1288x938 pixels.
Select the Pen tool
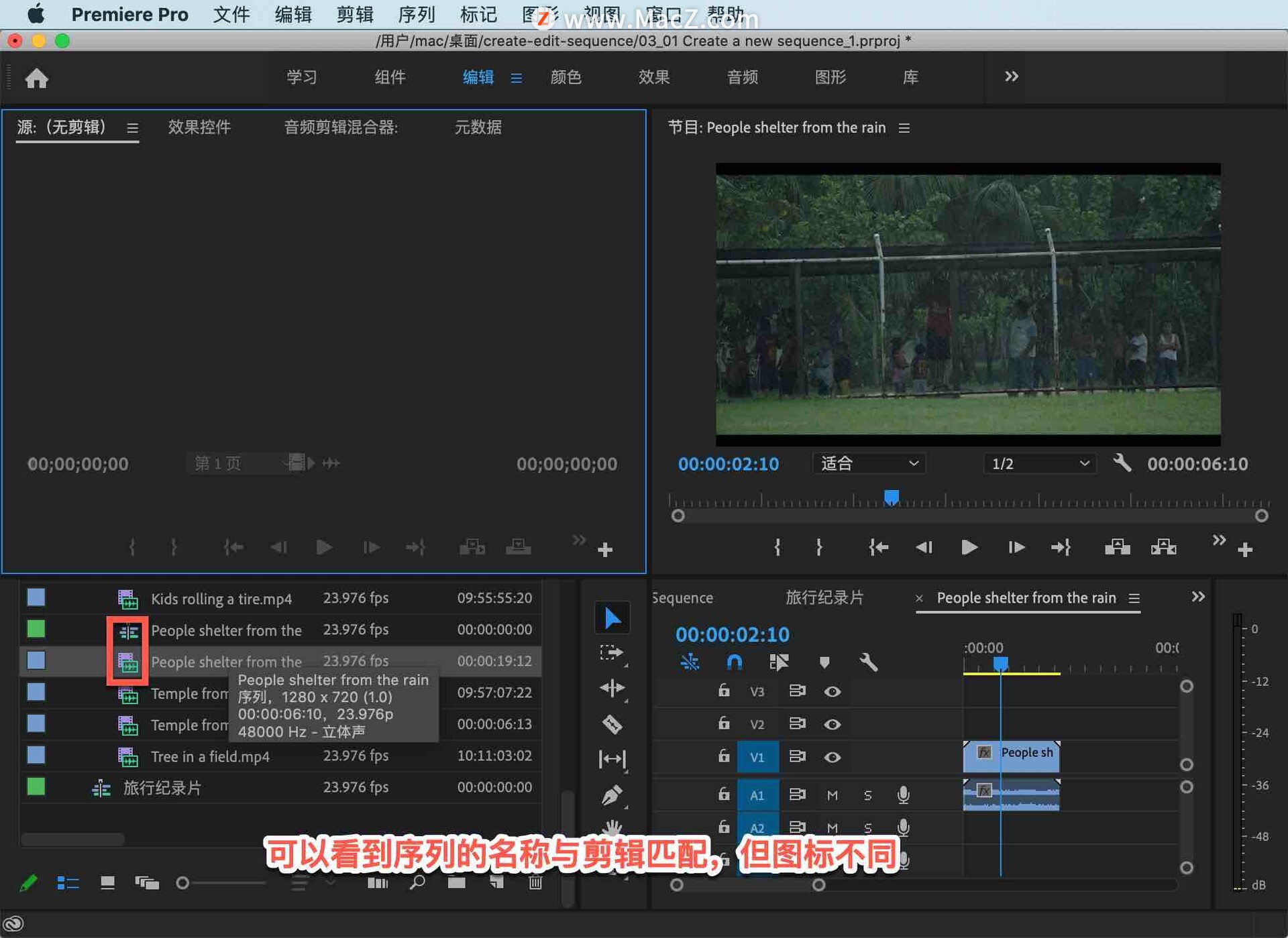[x=612, y=795]
